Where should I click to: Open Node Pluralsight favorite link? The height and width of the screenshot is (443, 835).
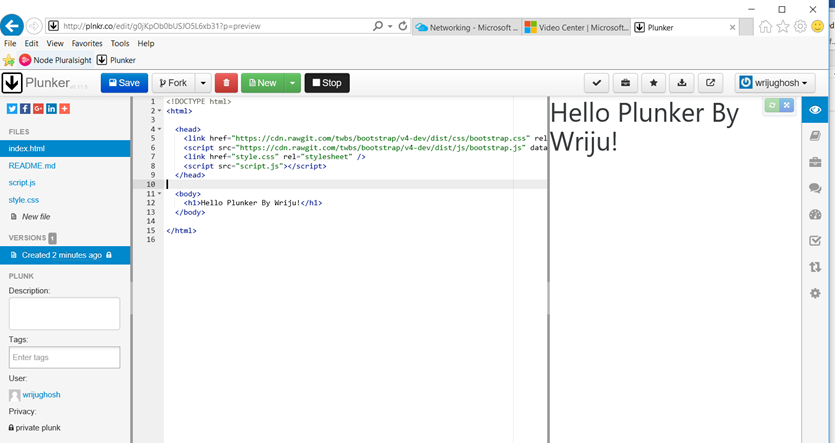pyautogui.click(x=55, y=60)
